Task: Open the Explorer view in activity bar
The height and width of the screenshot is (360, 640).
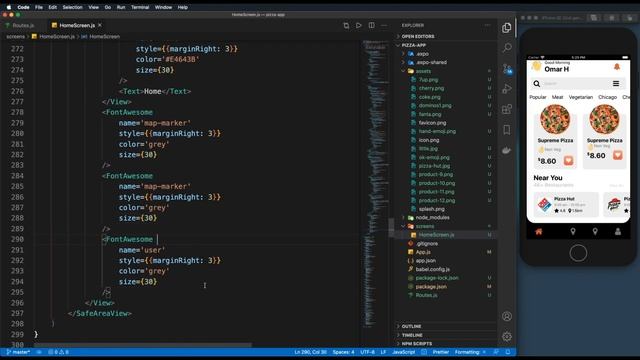Action: pos(507,28)
